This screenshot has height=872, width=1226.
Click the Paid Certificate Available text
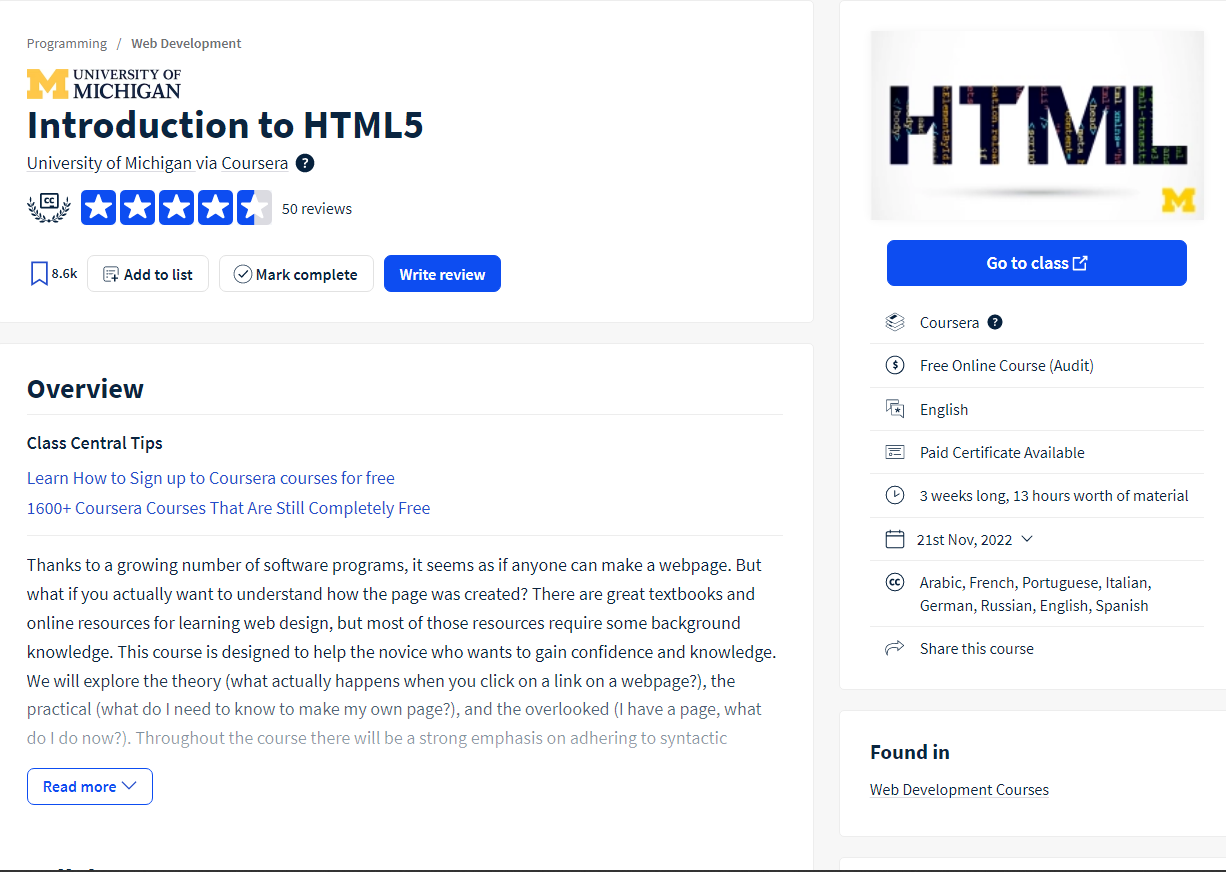1002,452
